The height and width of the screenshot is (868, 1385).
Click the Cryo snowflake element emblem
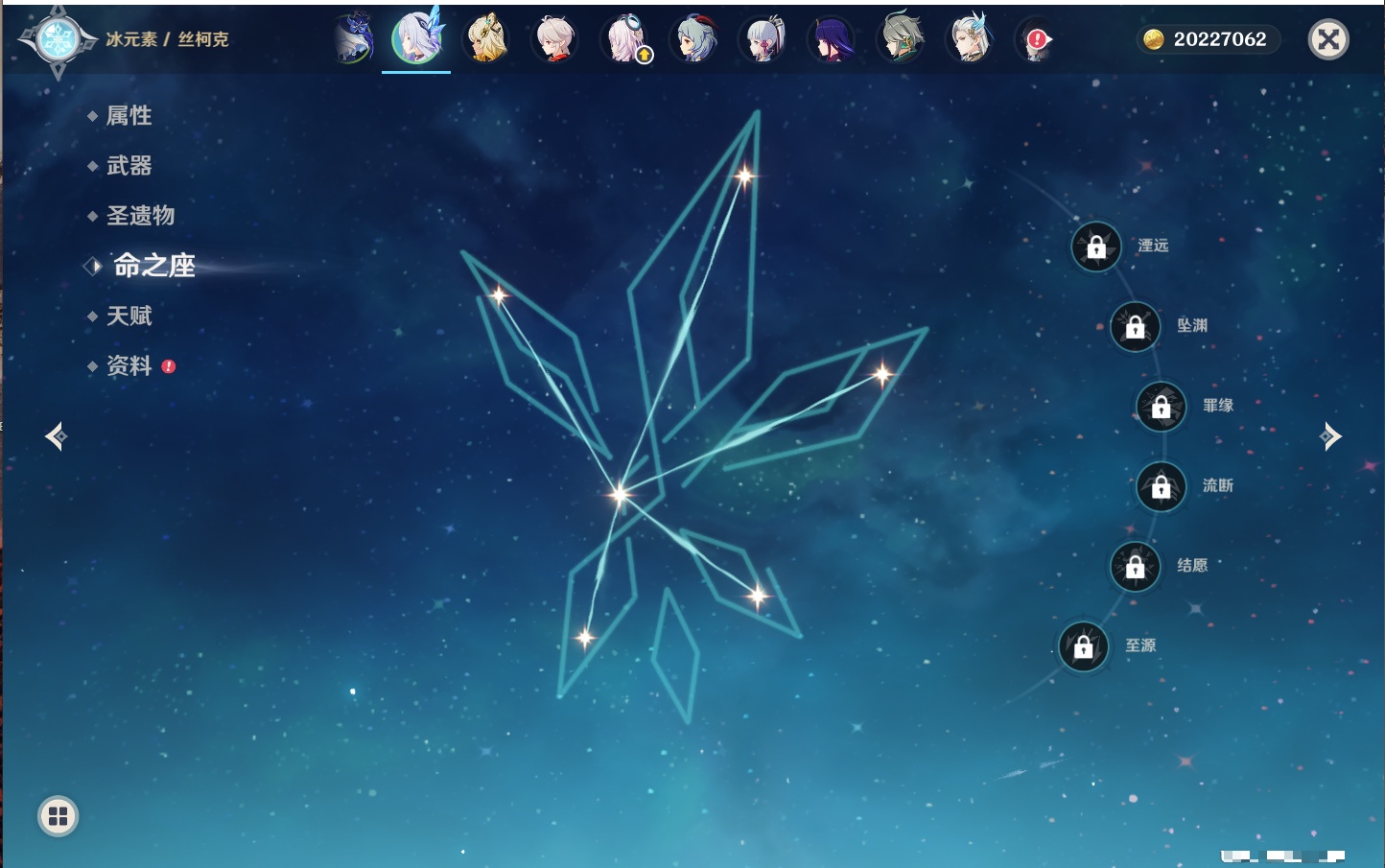tap(58, 39)
